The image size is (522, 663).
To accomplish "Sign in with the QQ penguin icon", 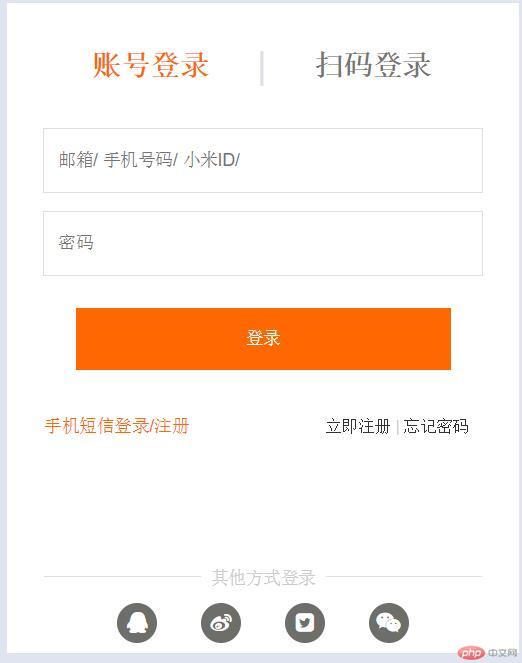I will 137,623.
